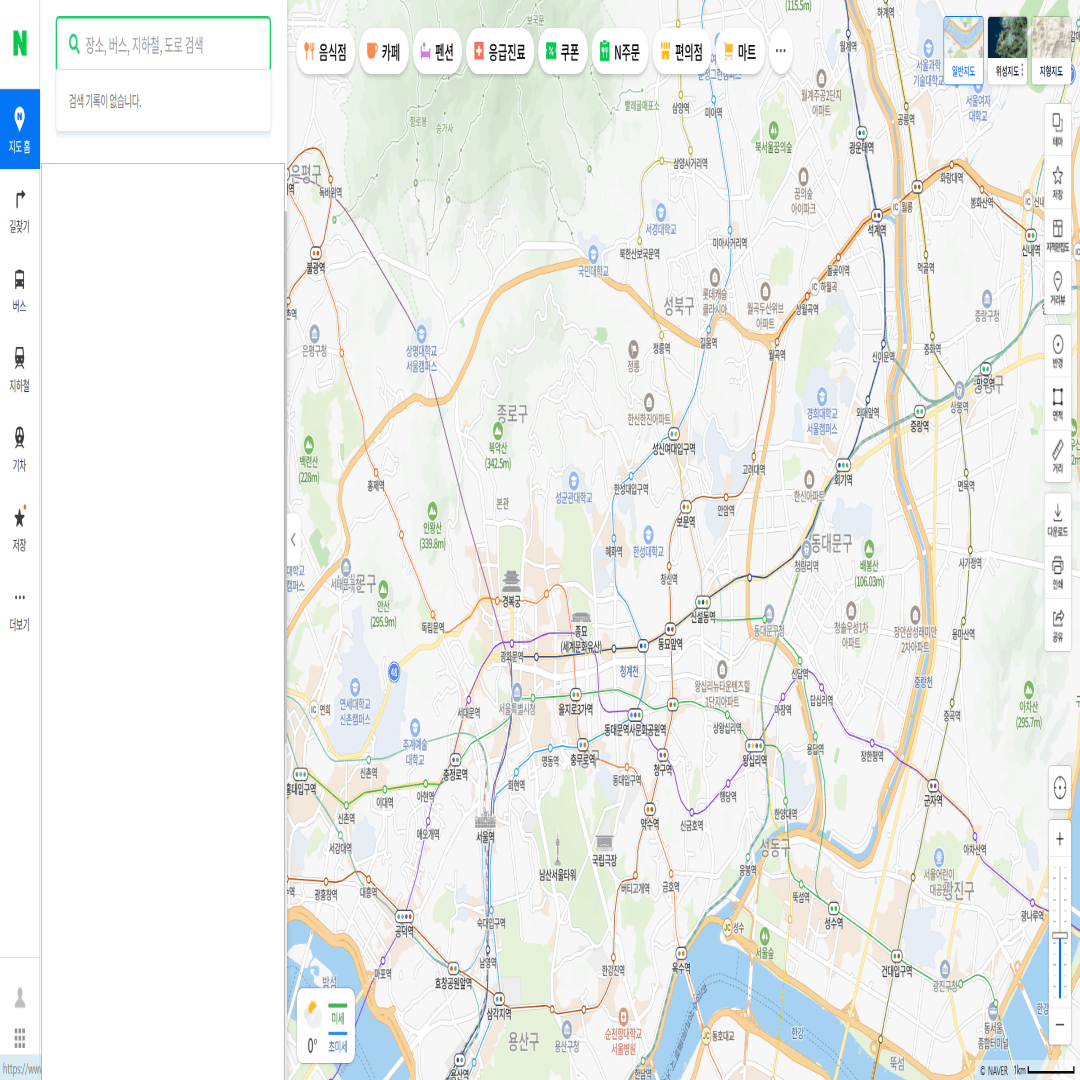Expand the 더보기 more menu in sidebar
1080x1080 pixels.
(x=20, y=611)
